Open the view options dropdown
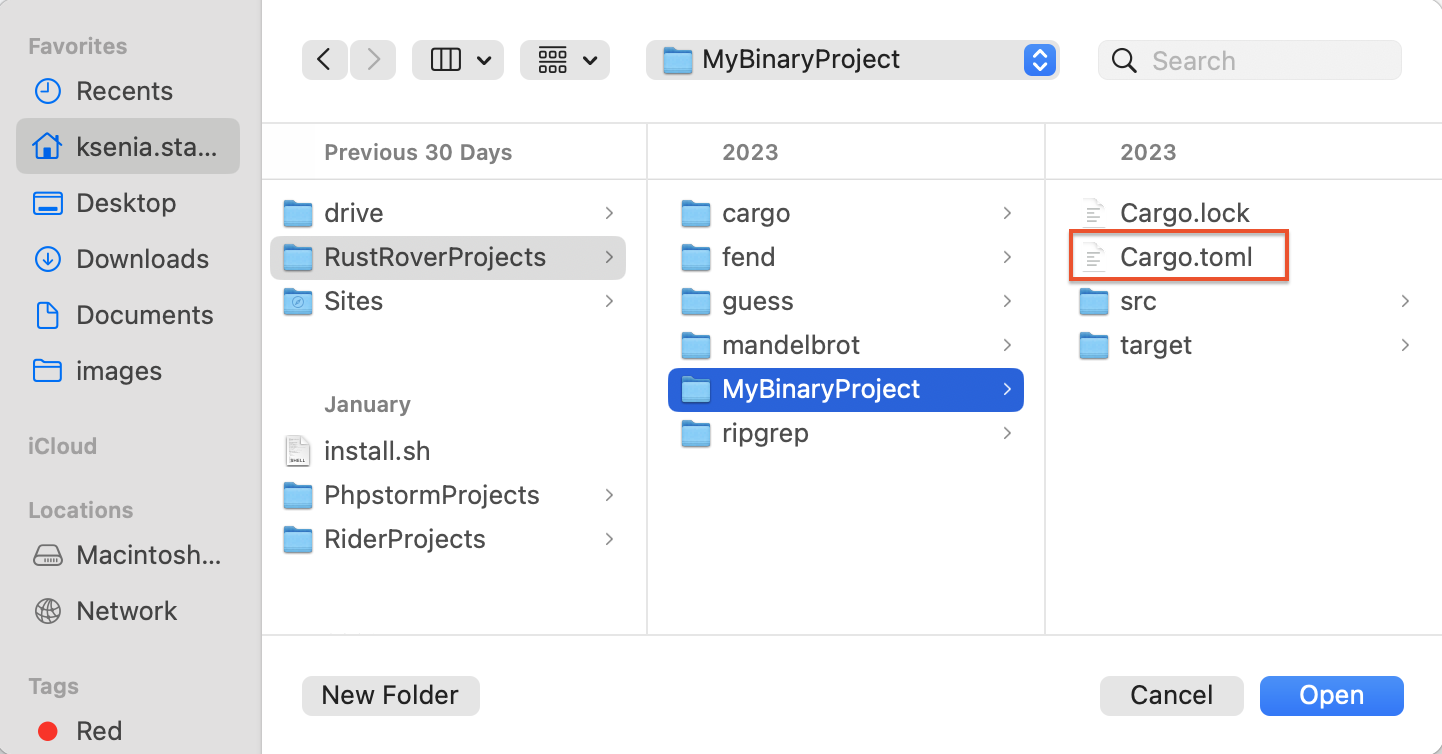Image resolution: width=1442 pixels, height=754 pixels. [457, 59]
